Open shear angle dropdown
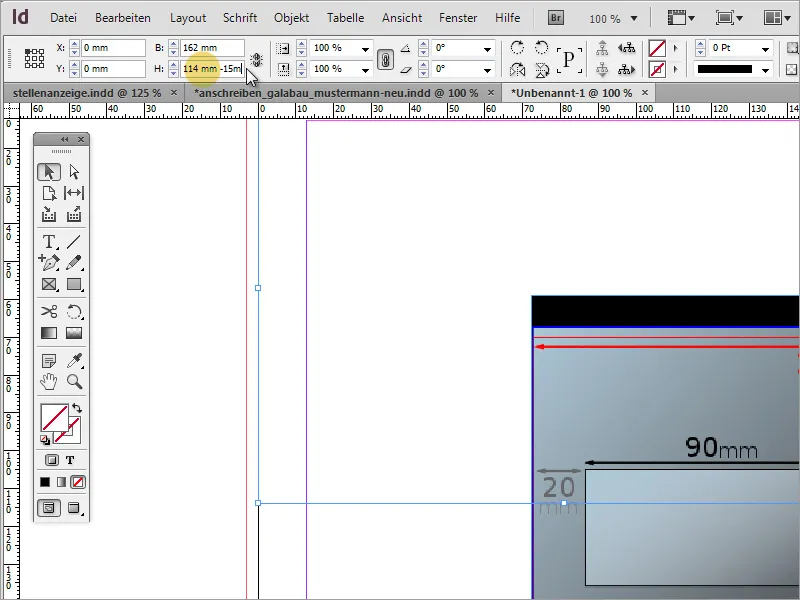This screenshot has width=800, height=600. (487, 69)
